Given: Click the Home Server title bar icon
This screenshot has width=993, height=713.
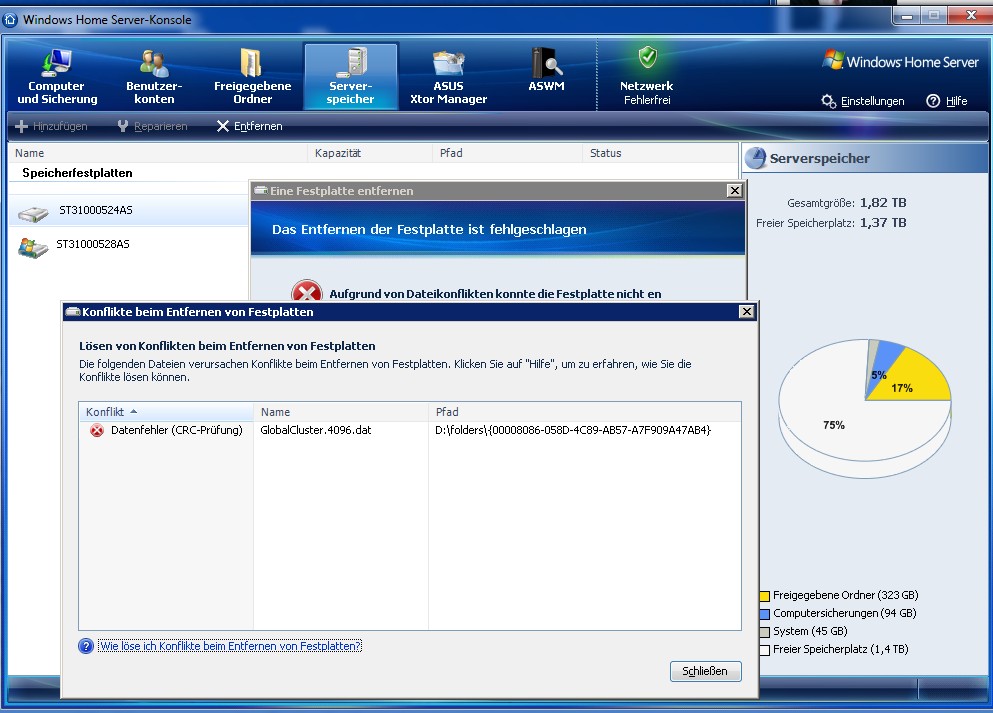Looking at the screenshot, I should click(x=10, y=20).
